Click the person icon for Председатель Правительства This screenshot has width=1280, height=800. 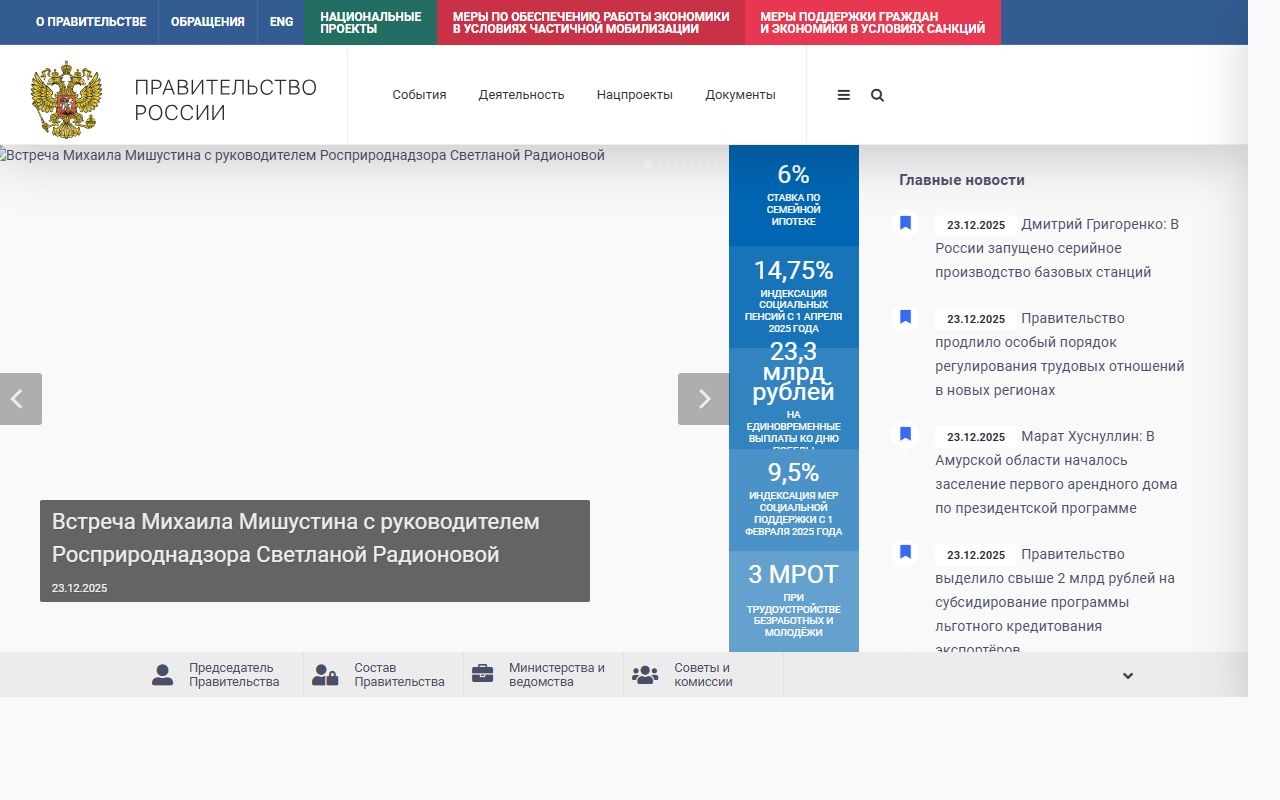click(x=163, y=675)
